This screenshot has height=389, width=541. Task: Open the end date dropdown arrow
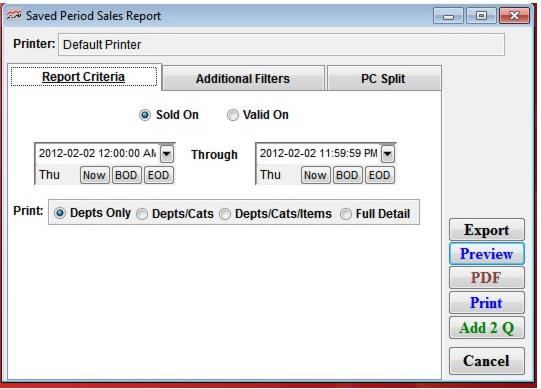pos(388,154)
